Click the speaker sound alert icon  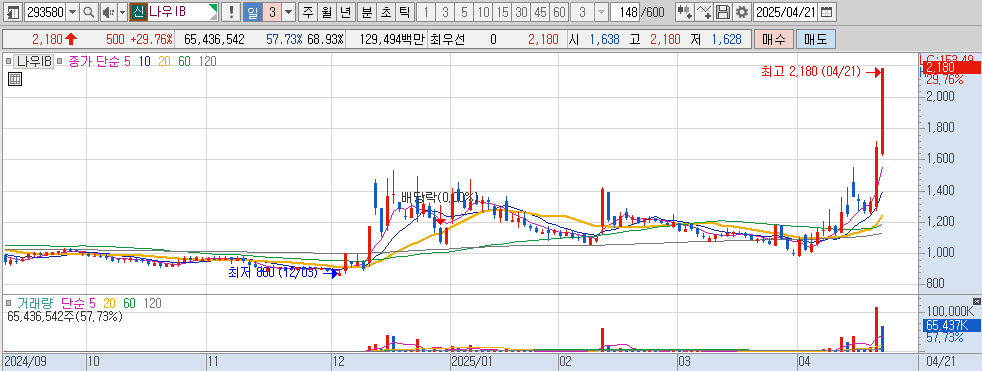108,11
